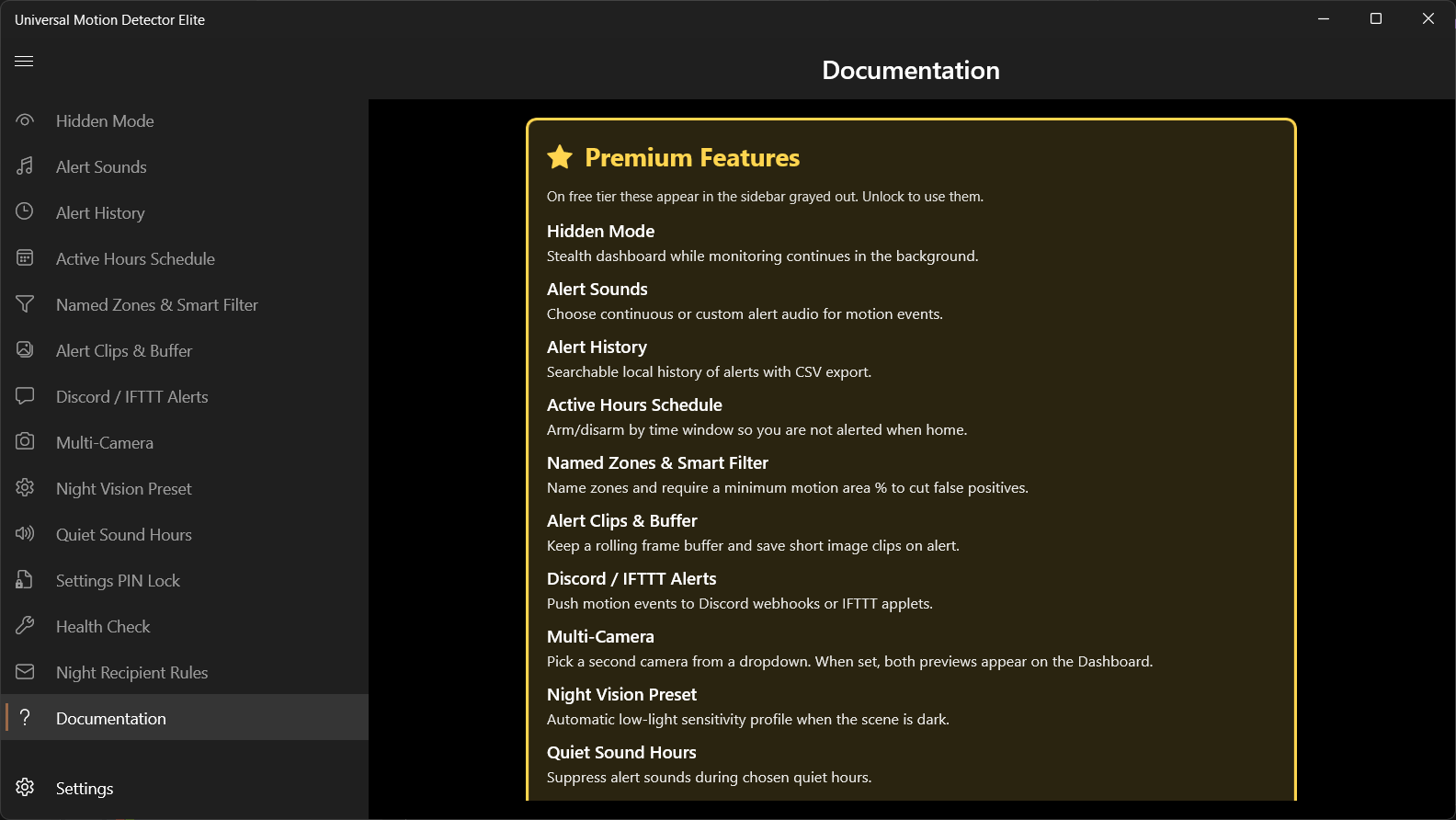Click 'Keep a rolling frame buffer' description
The image size is (1456, 820).
pos(753,546)
